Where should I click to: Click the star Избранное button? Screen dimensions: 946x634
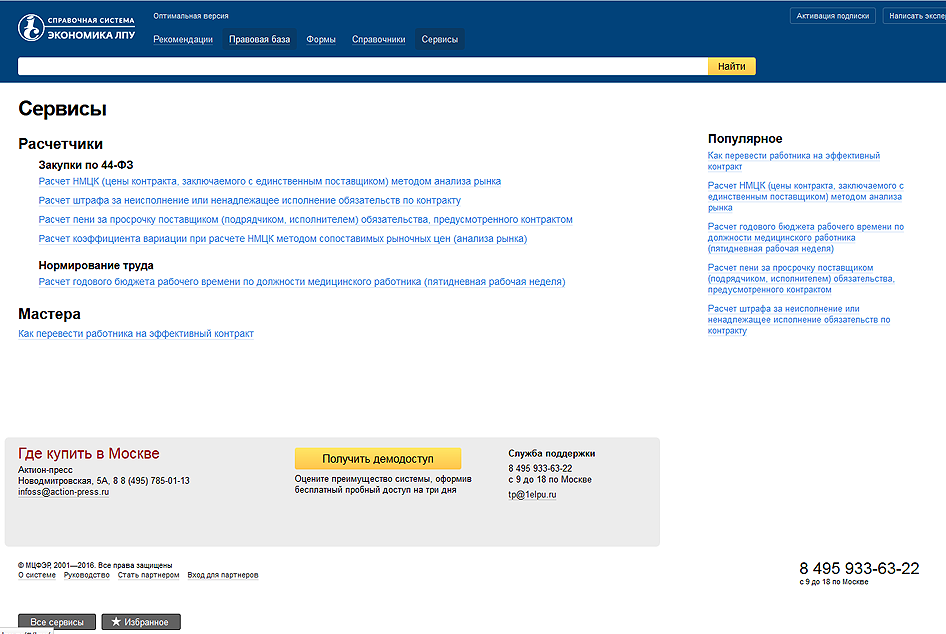click(x=141, y=622)
